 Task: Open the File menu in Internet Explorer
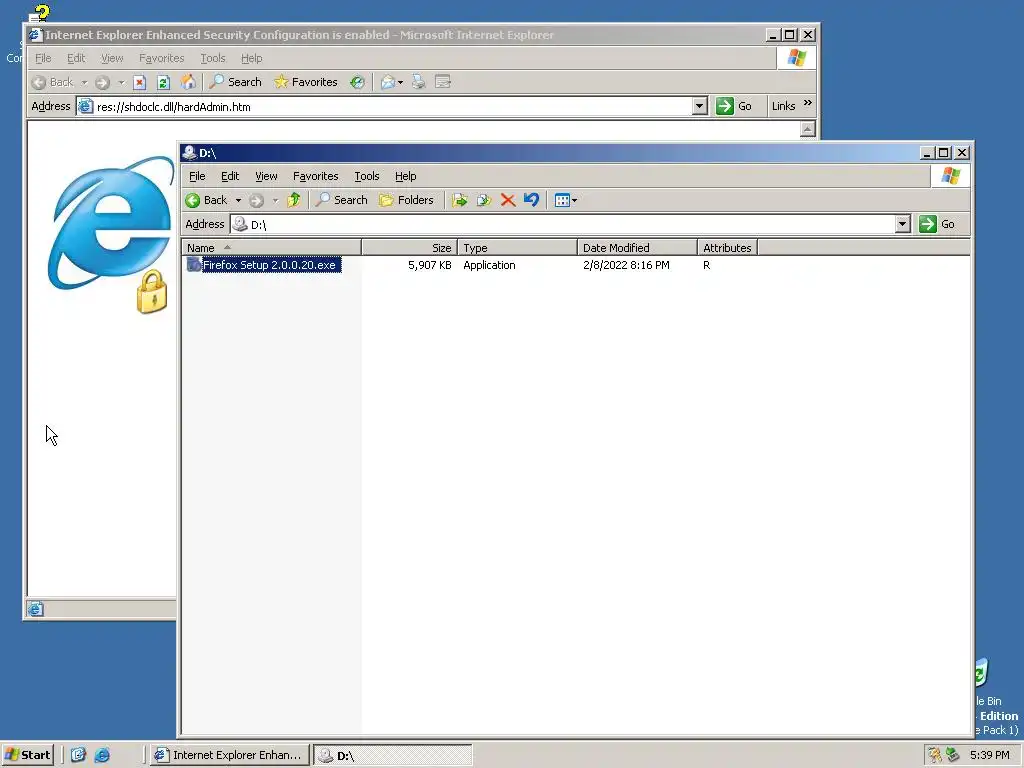click(x=43, y=58)
